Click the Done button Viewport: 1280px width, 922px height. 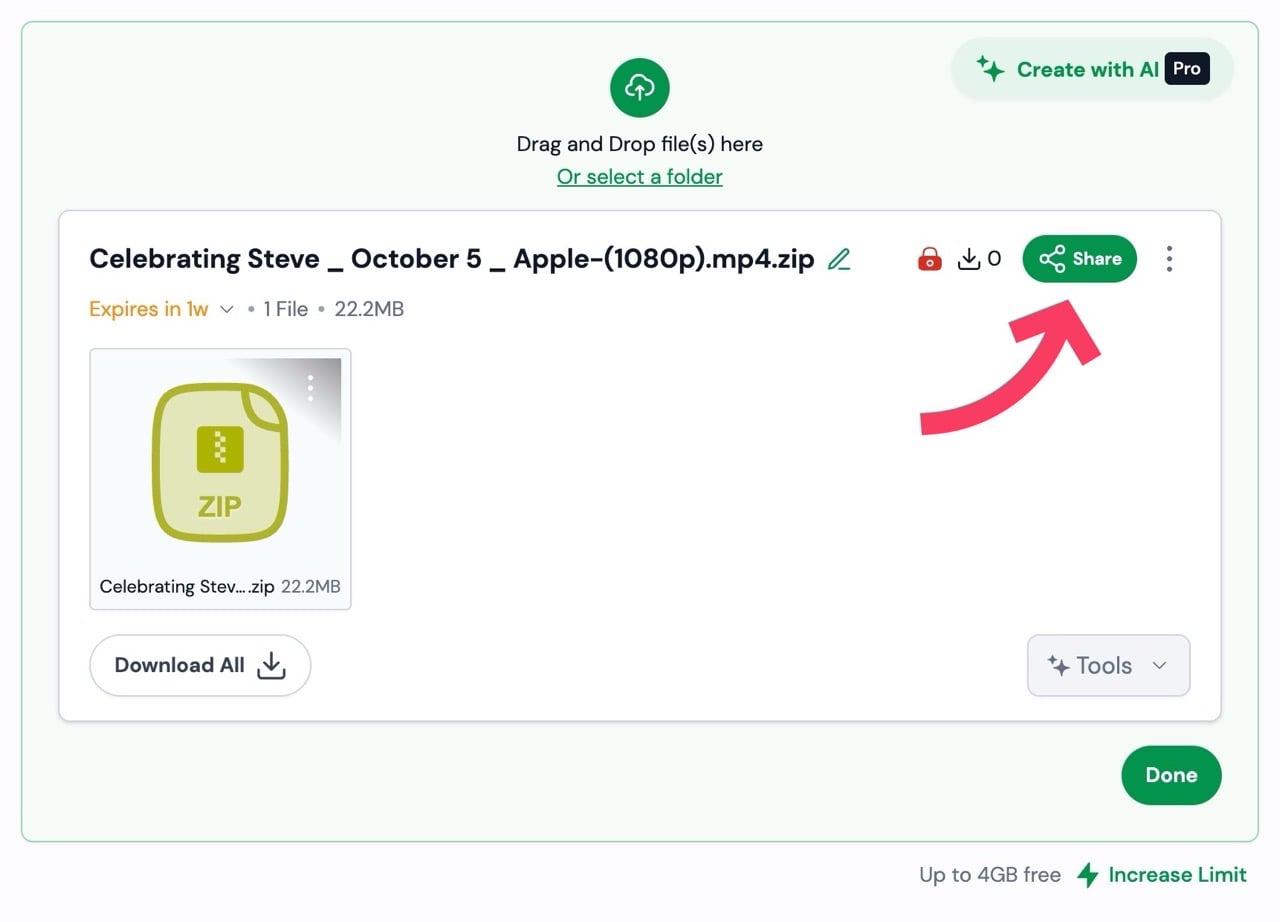click(x=1171, y=775)
